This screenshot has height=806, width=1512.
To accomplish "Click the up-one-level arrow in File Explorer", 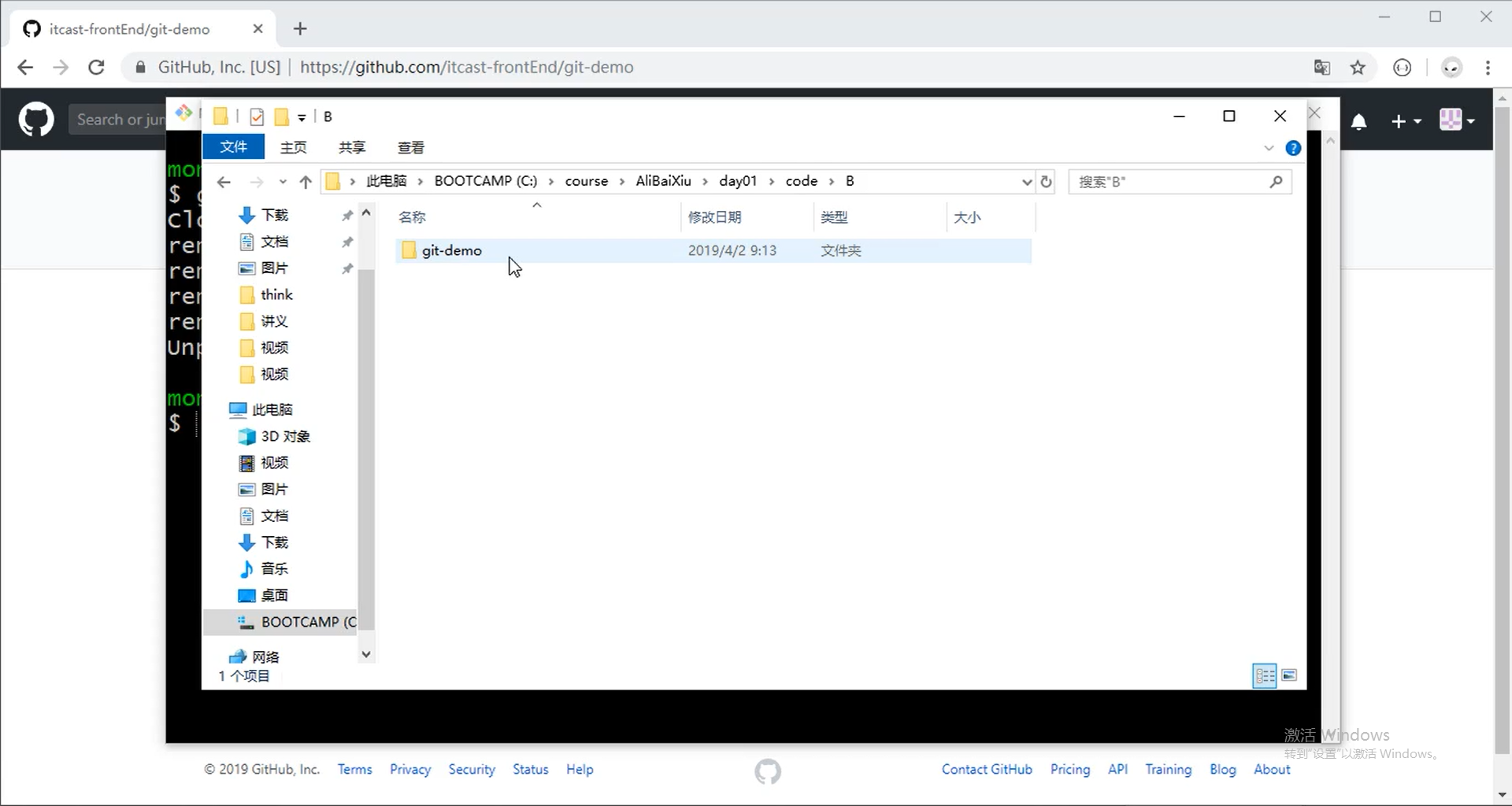I will [x=306, y=182].
